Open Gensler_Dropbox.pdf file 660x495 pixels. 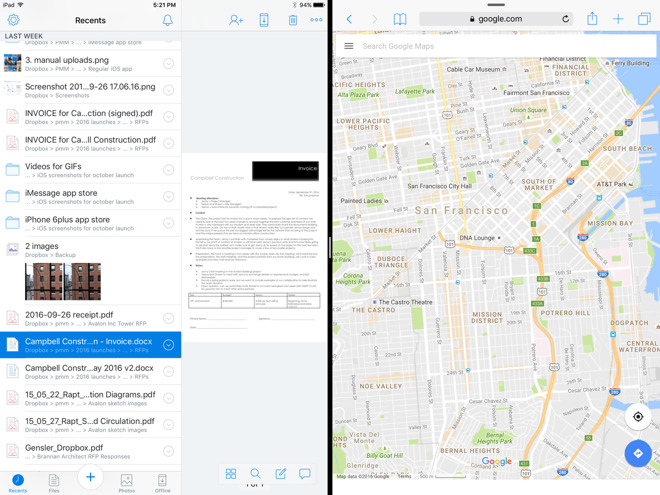tap(90, 451)
